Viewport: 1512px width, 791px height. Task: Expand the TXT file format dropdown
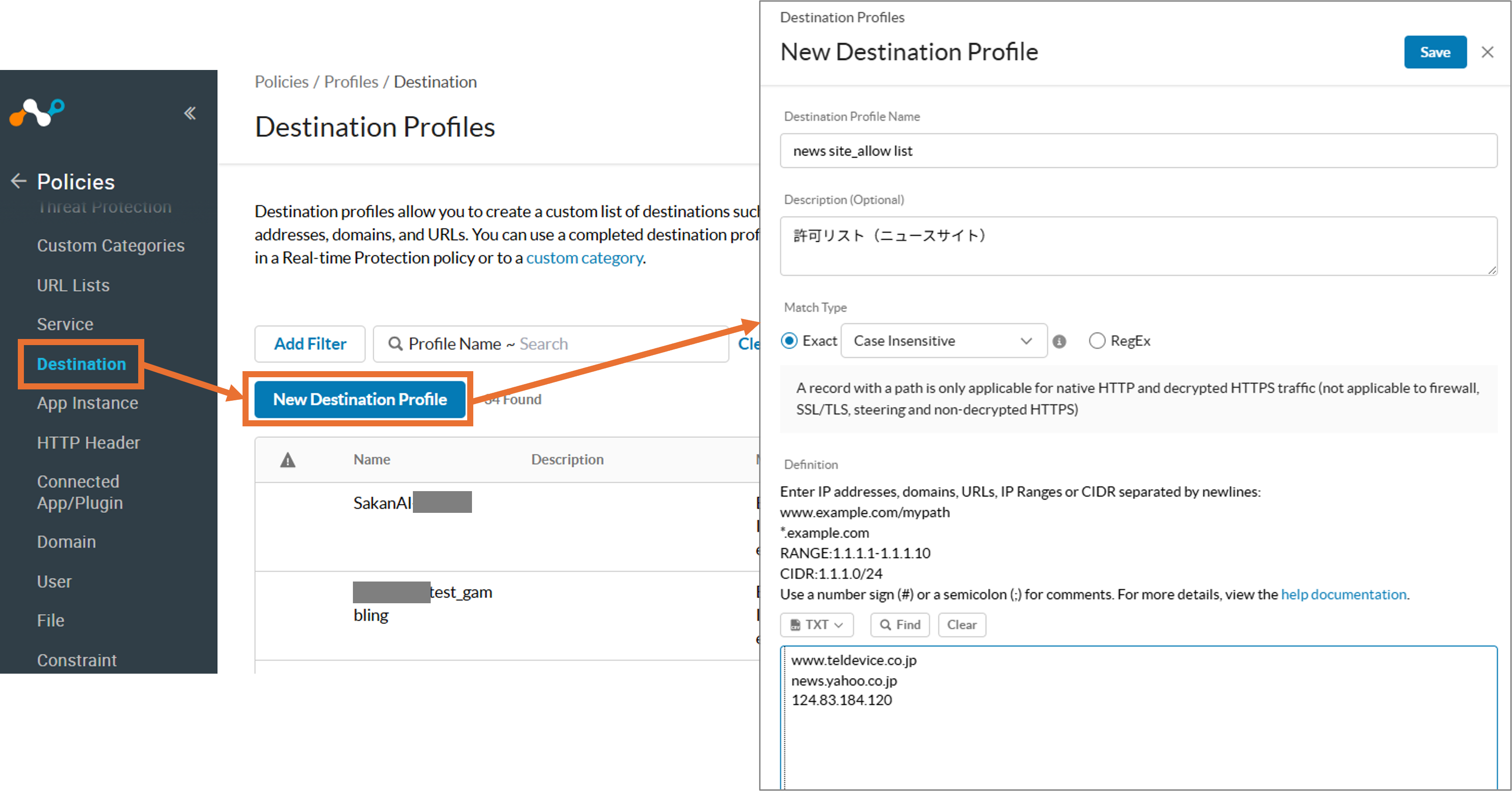click(817, 625)
